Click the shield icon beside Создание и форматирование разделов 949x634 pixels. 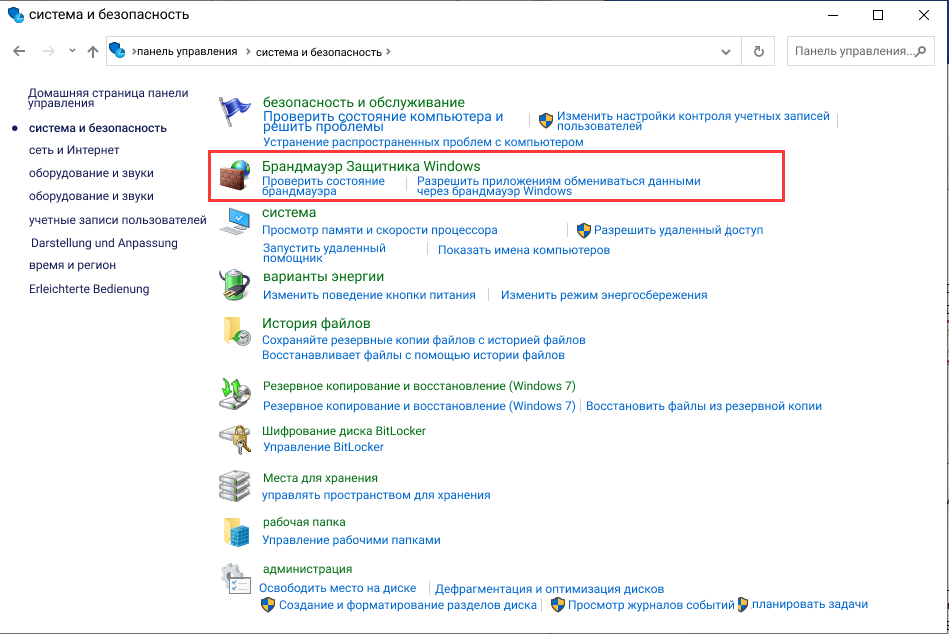point(268,604)
